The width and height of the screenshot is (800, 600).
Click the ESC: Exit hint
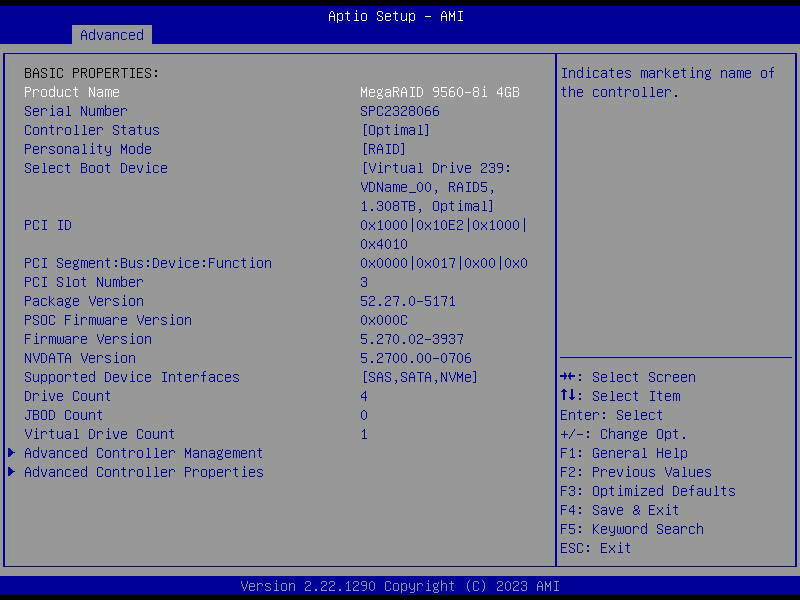[x=596, y=548]
